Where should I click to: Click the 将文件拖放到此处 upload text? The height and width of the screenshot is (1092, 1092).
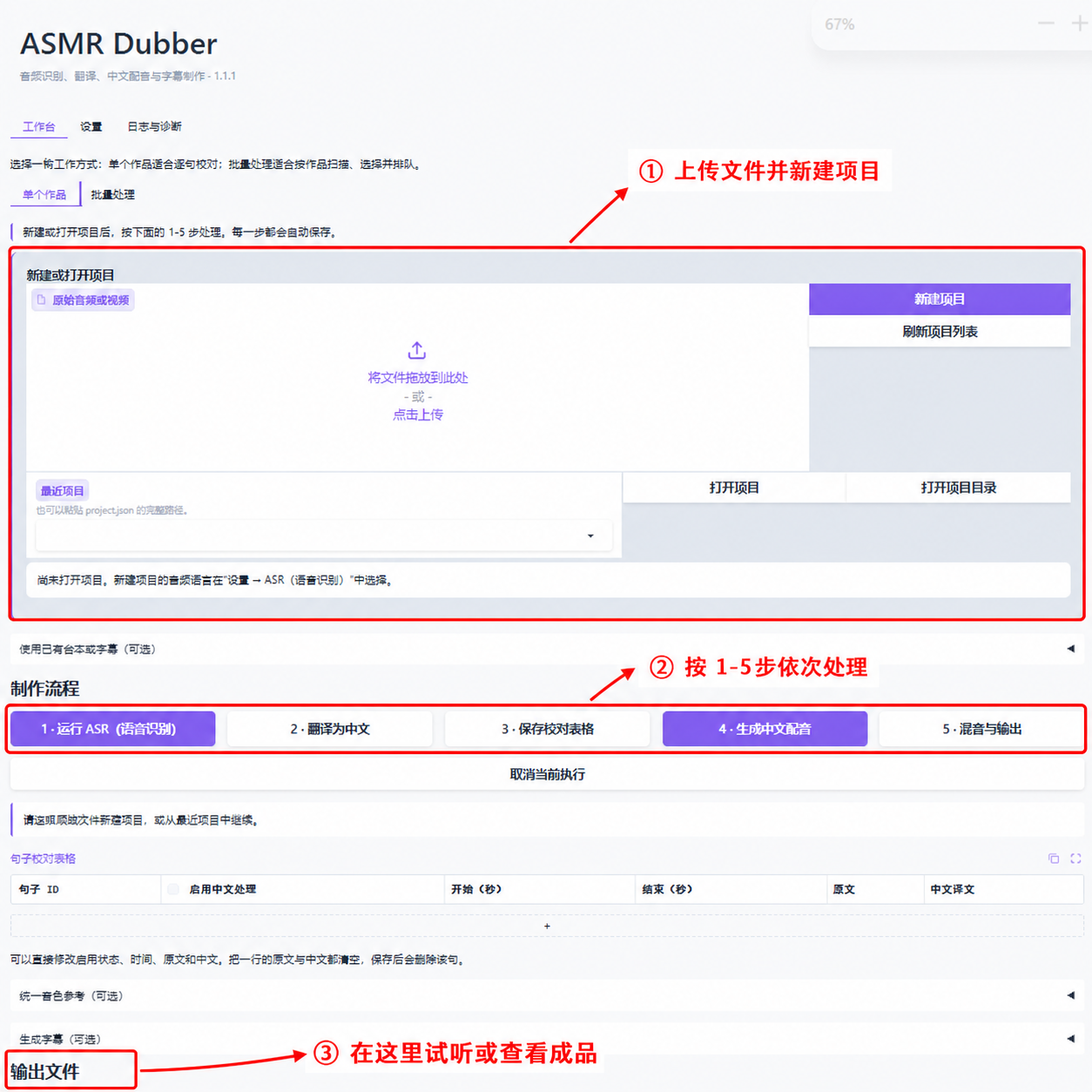point(418,378)
